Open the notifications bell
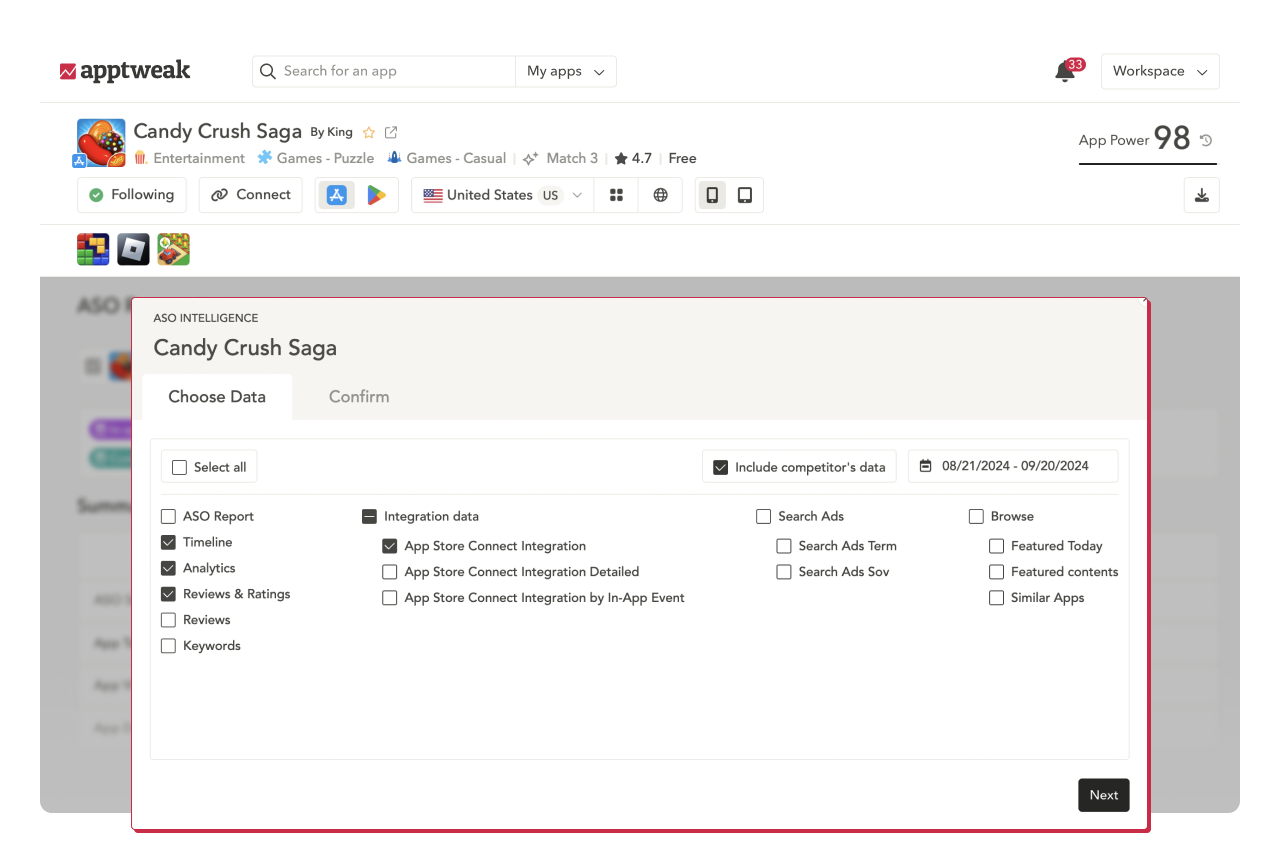1280x853 pixels. [x=1065, y=72]
